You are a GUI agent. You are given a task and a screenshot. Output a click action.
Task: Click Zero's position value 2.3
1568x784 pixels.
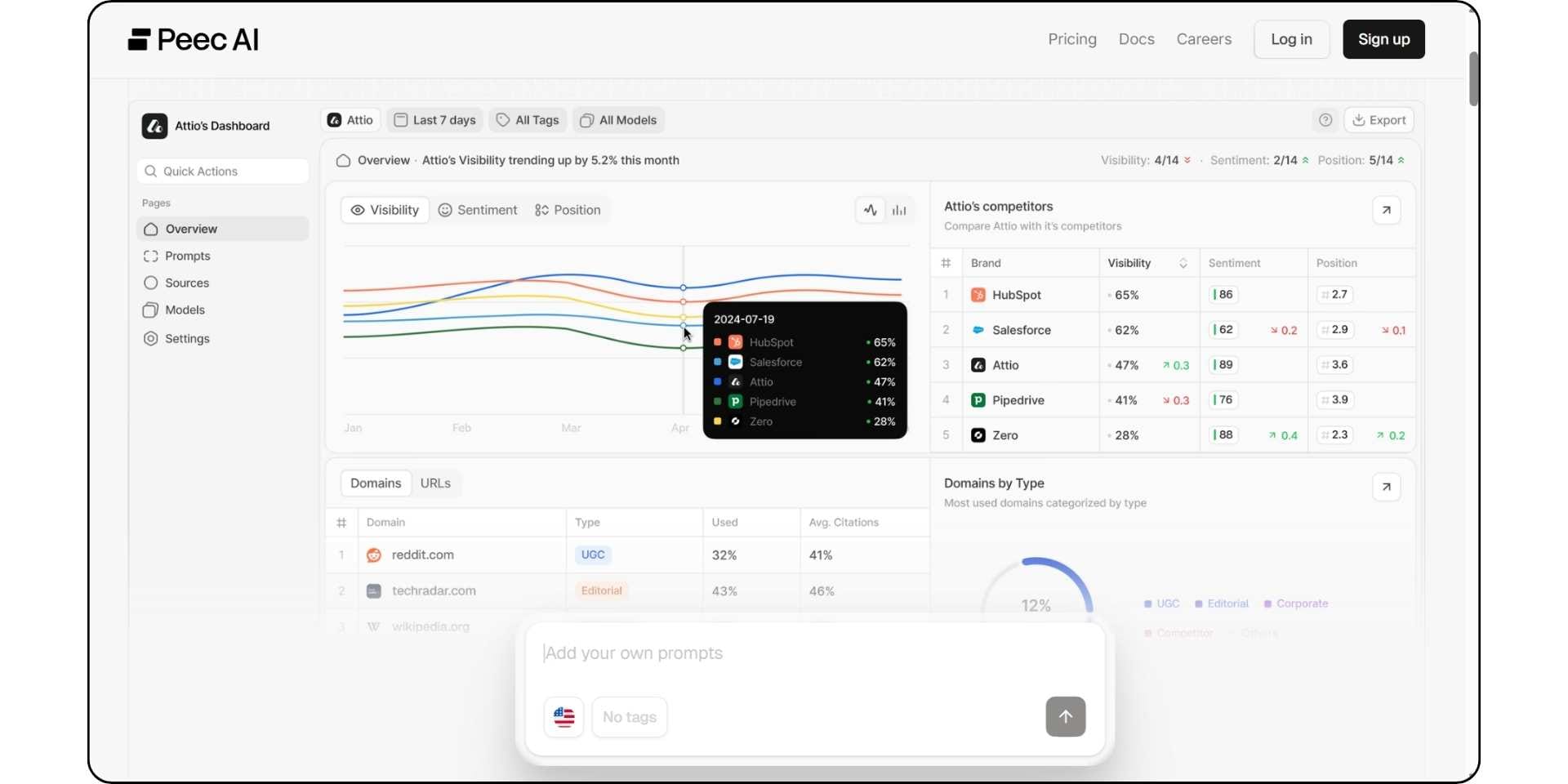[1335, 435]
